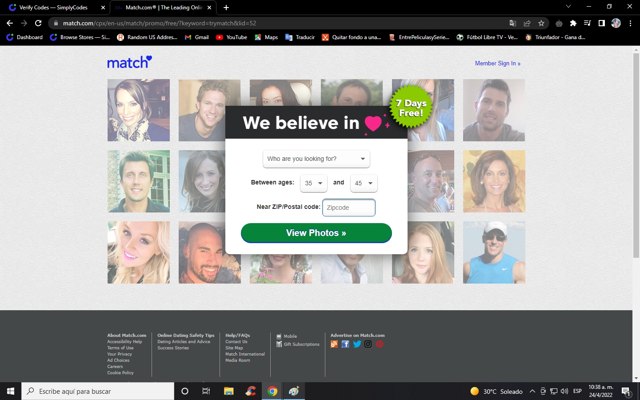Open the Fútbol Libre TV bookmark
640x400 pixels.
pos(487,37)
